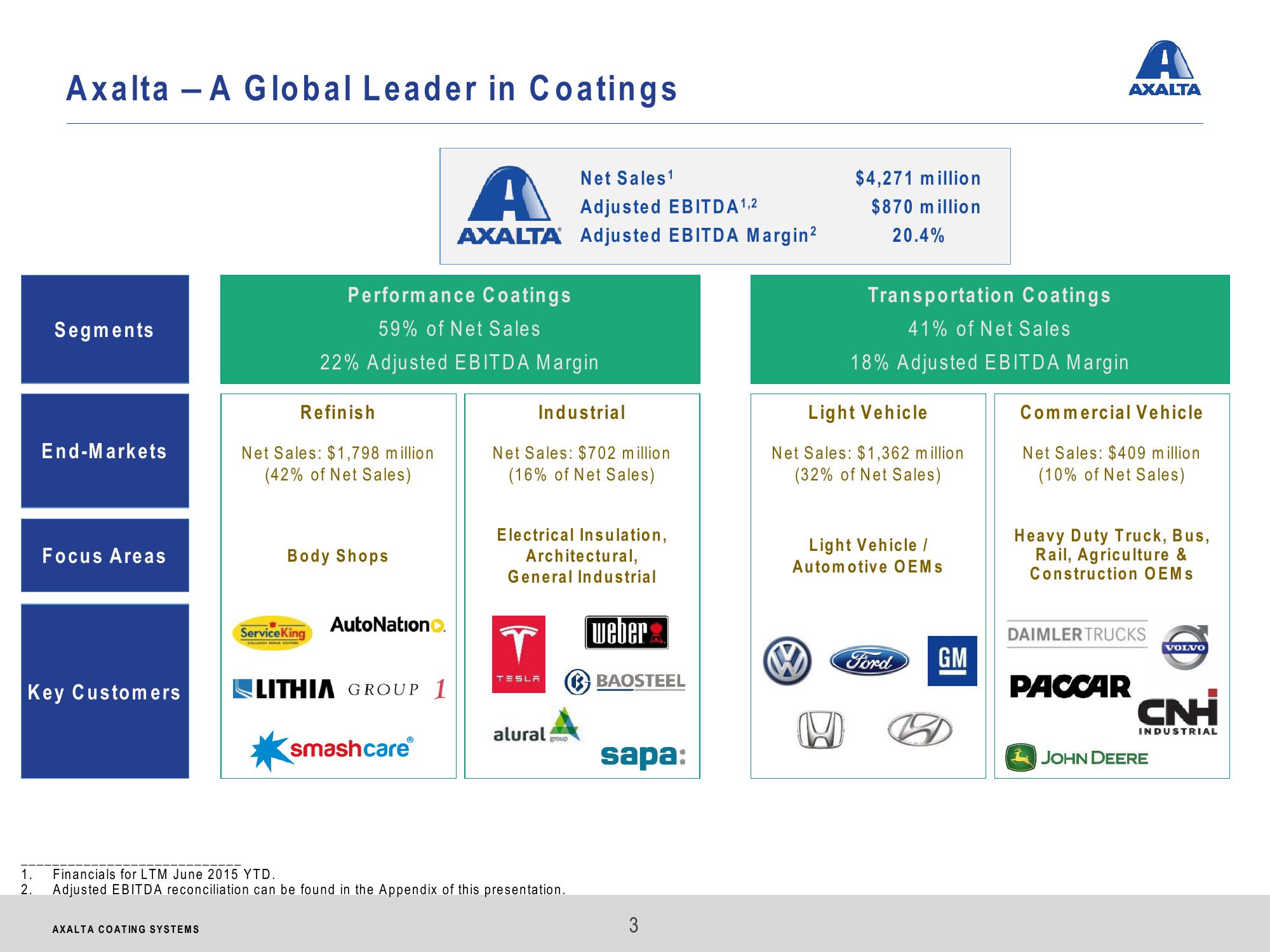Click the Axalta logo in the top right corner
The height and width of the screenshot is (952, 1270).
point(1165,69)
